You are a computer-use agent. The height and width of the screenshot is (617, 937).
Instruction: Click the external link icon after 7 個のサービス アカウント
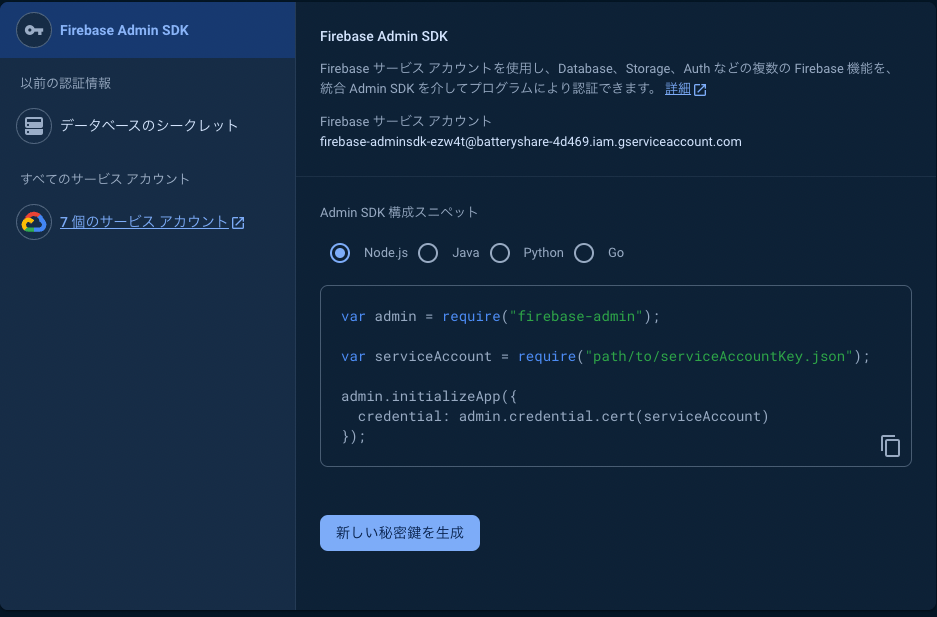point(238,223)
